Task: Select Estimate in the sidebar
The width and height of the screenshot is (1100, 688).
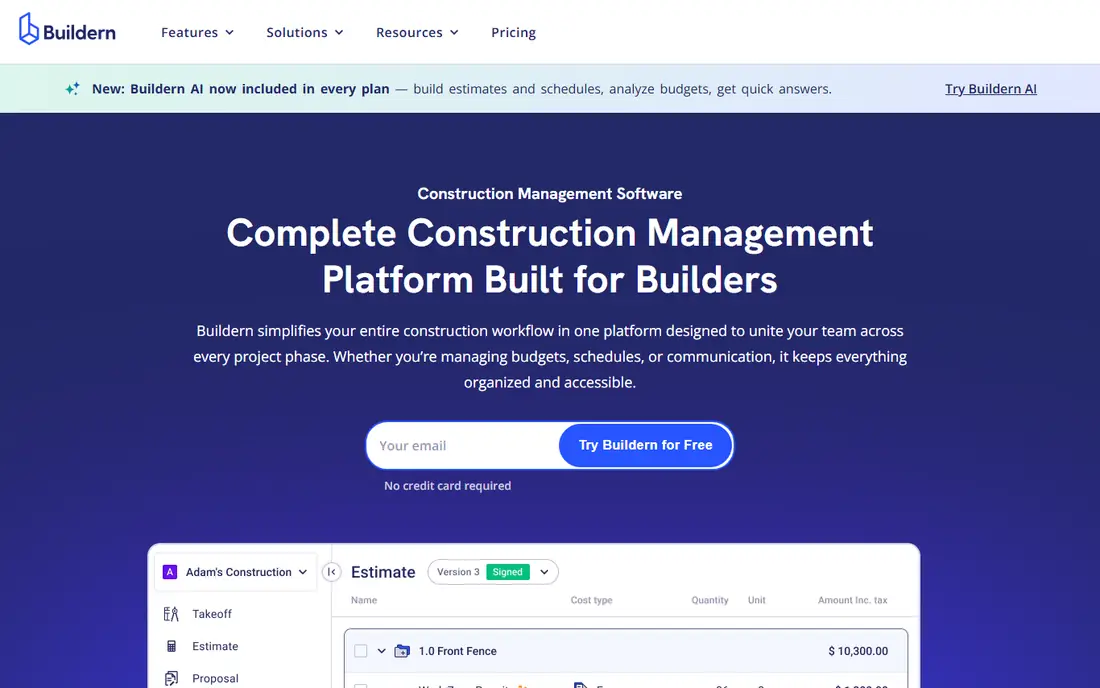Action: [x=215, y=647]
